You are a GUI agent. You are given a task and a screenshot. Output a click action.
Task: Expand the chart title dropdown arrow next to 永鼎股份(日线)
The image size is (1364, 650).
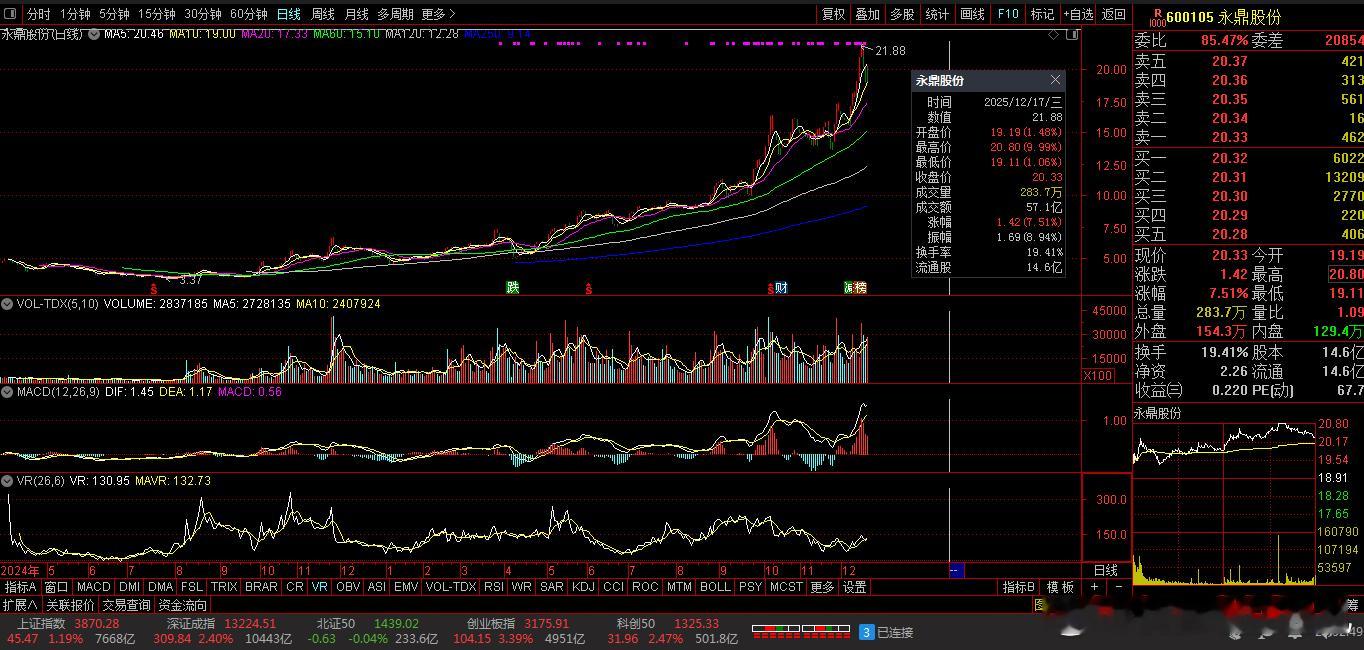[95, 34]
